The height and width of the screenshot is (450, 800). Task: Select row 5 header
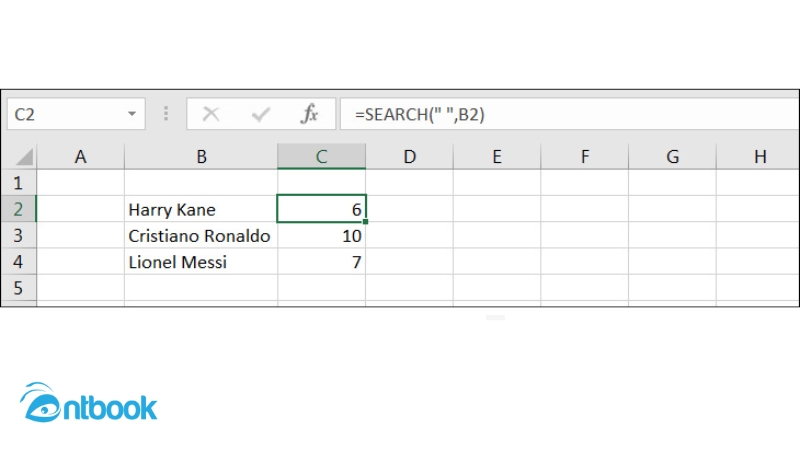(19, 288)
